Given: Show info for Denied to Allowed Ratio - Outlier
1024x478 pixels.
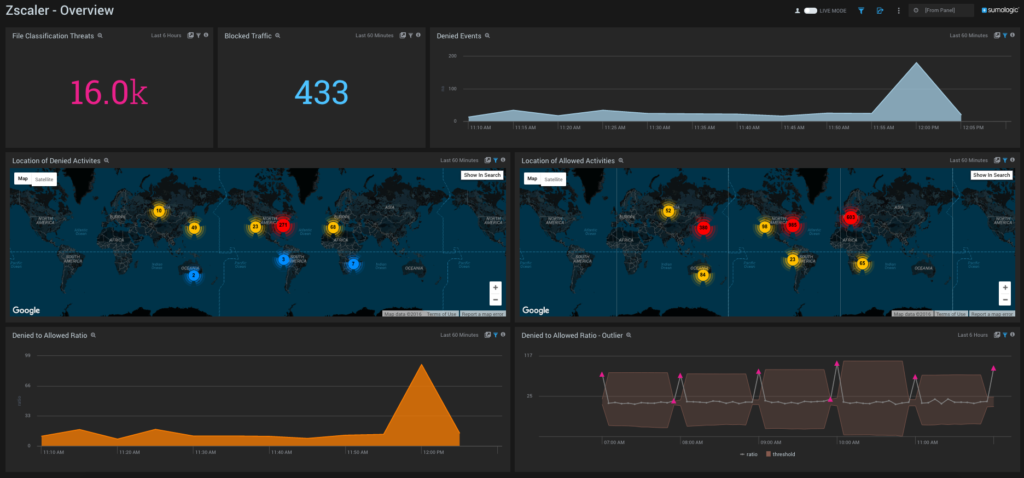Looking at the screenshot, I should (1012, 335).
